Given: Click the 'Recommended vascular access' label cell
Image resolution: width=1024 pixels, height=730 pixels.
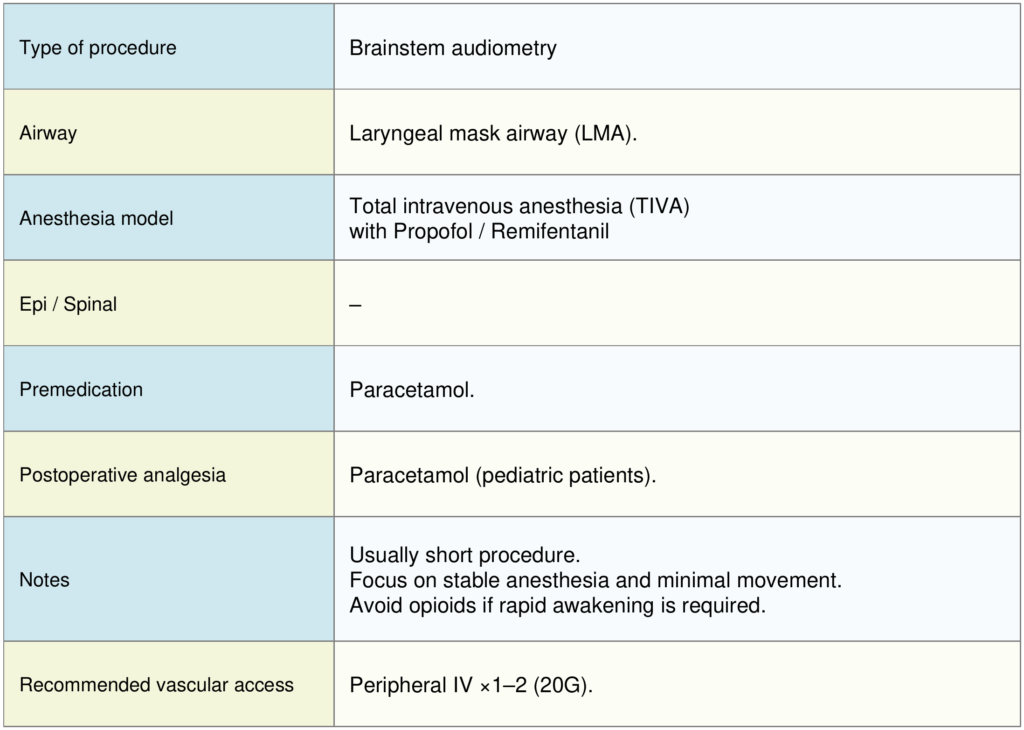Looking at the screenshot, I should [157, 685].
